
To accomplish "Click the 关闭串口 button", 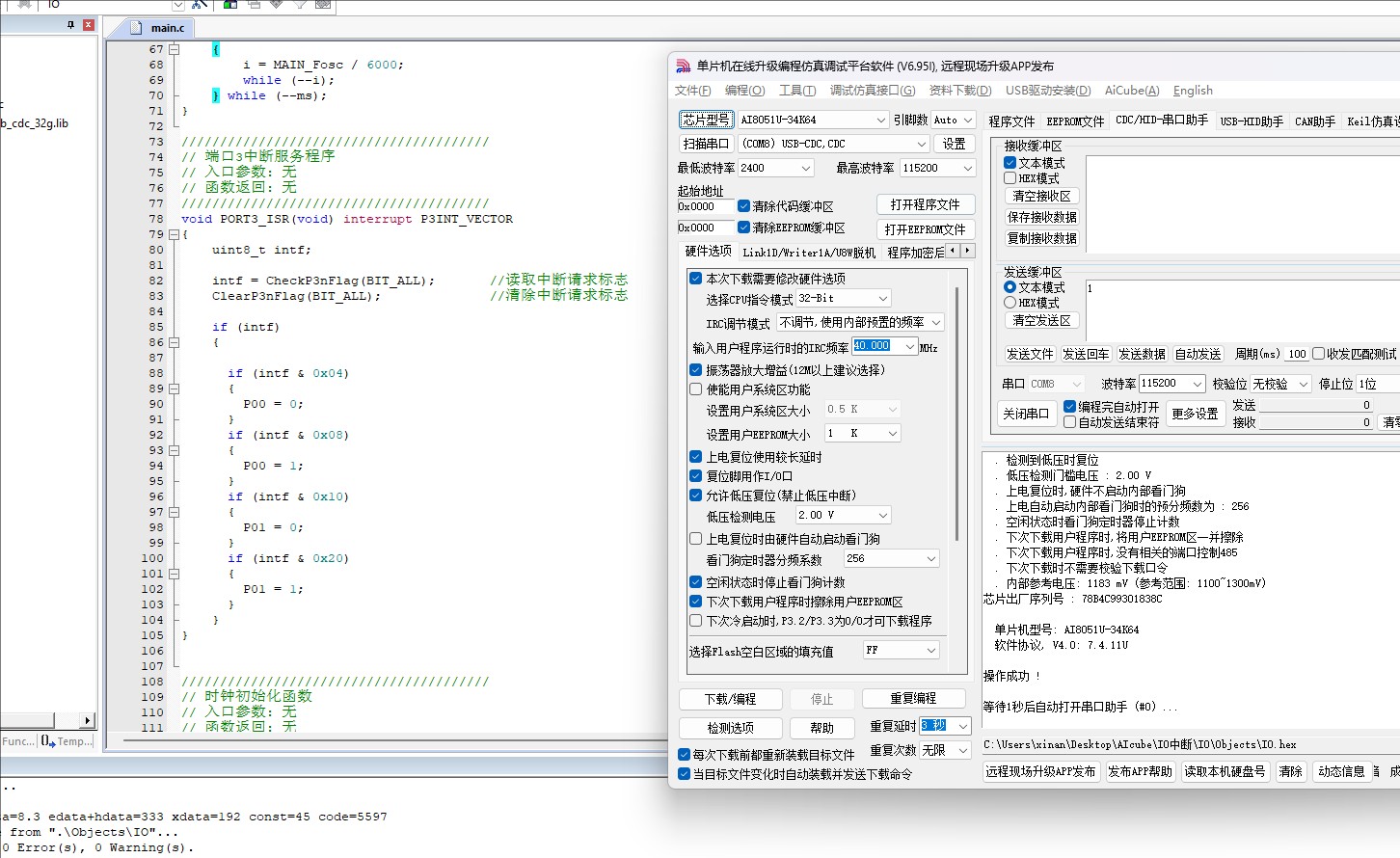I will [1025, 414].
